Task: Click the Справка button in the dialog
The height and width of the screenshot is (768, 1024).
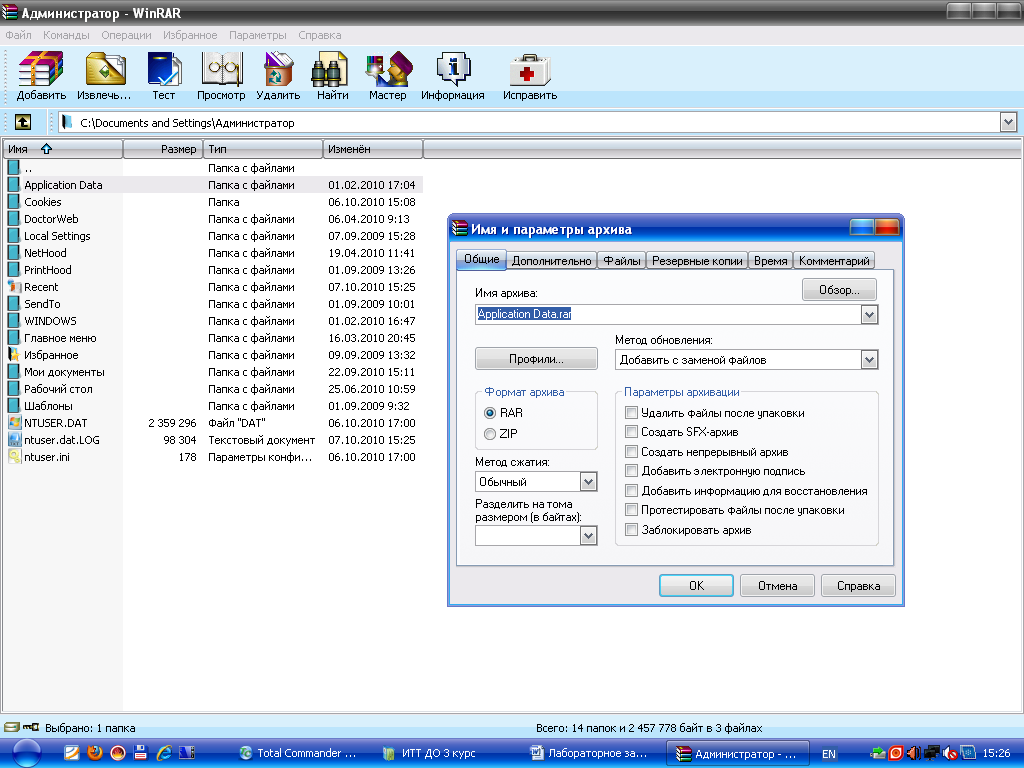Action: (x=858, y=586)
